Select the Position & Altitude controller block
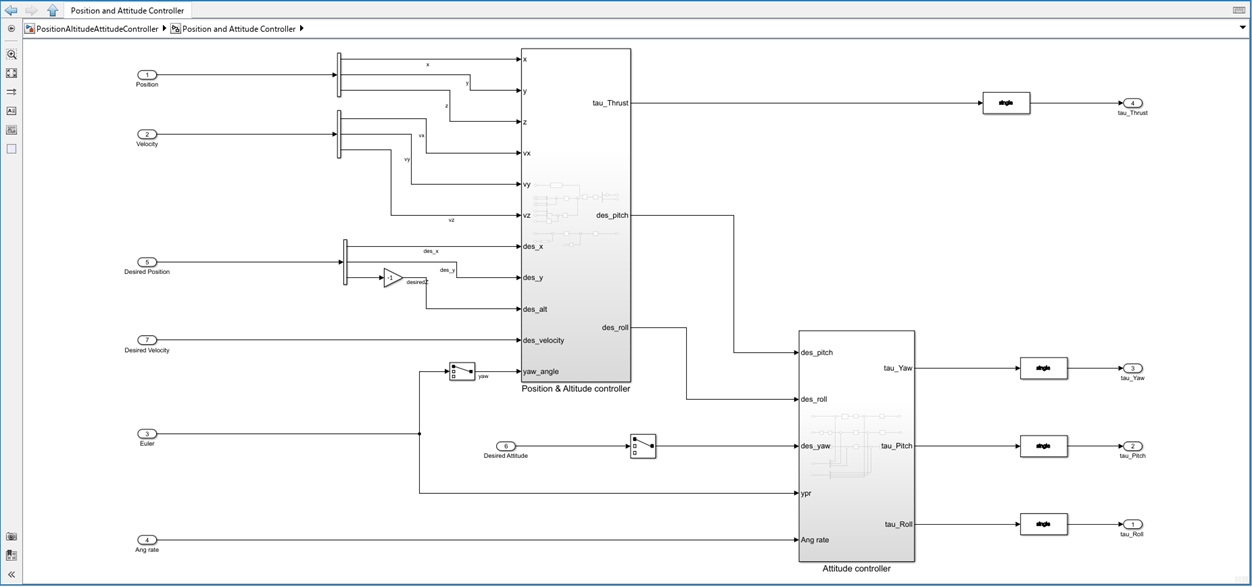The width and height of the screenshot is (1252, 587). pyautogui.click(x=575, y=215)
